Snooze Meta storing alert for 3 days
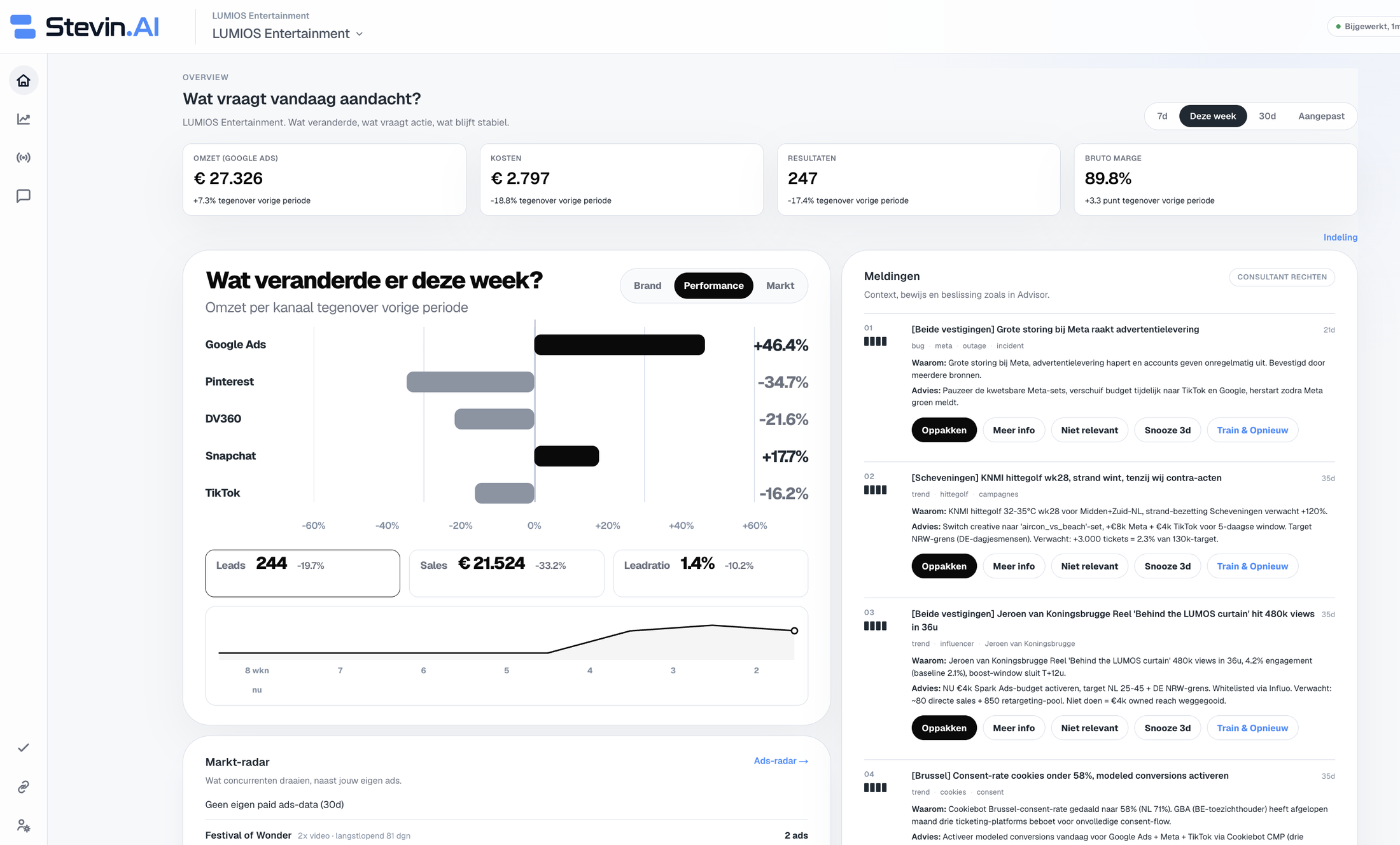 pyautogui.click(x=1167, y=430)
